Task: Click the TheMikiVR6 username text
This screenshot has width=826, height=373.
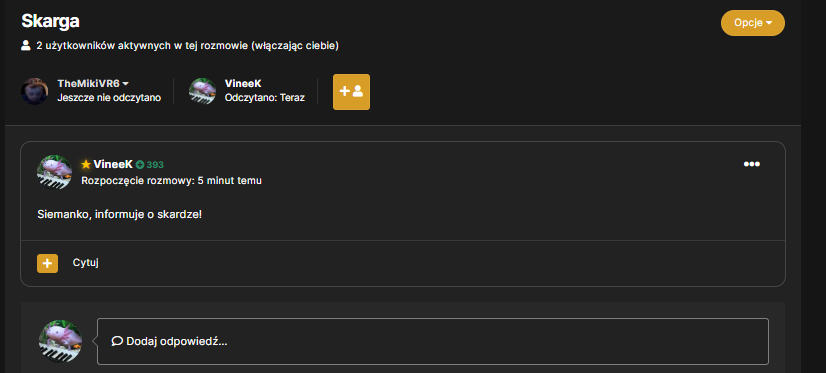Action: pos(88,84)
